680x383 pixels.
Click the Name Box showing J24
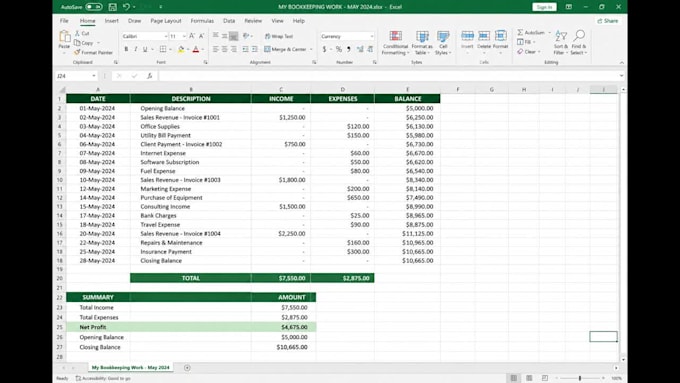pyautogui.click(x=76, y=76)
